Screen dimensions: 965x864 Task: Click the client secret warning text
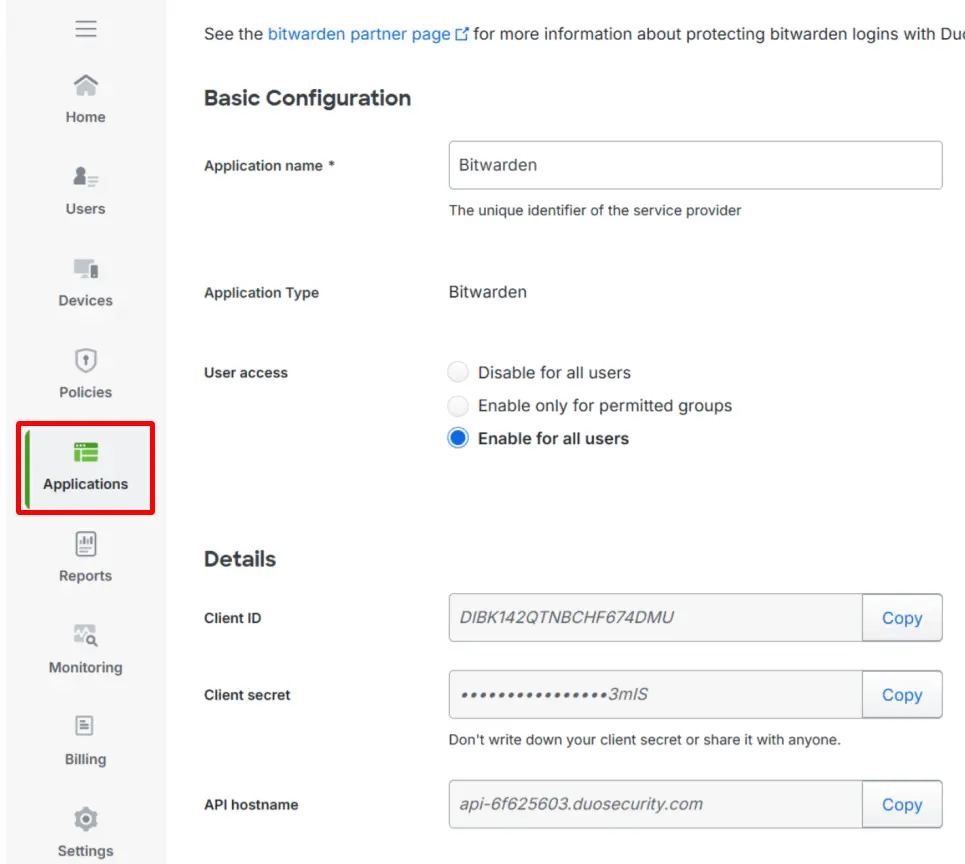(x=644, y=740)
